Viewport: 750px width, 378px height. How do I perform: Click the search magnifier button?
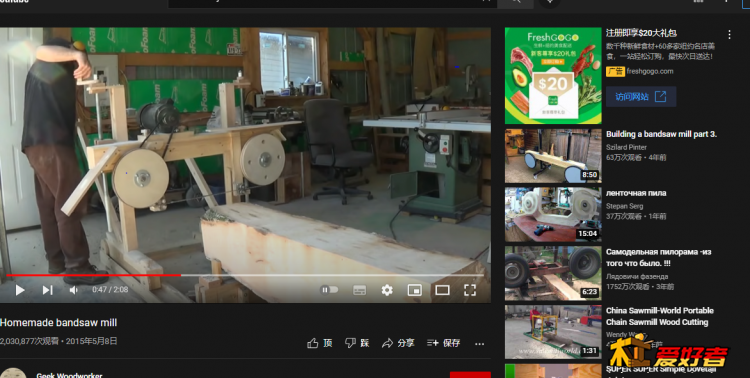click(x=515, y=3)
